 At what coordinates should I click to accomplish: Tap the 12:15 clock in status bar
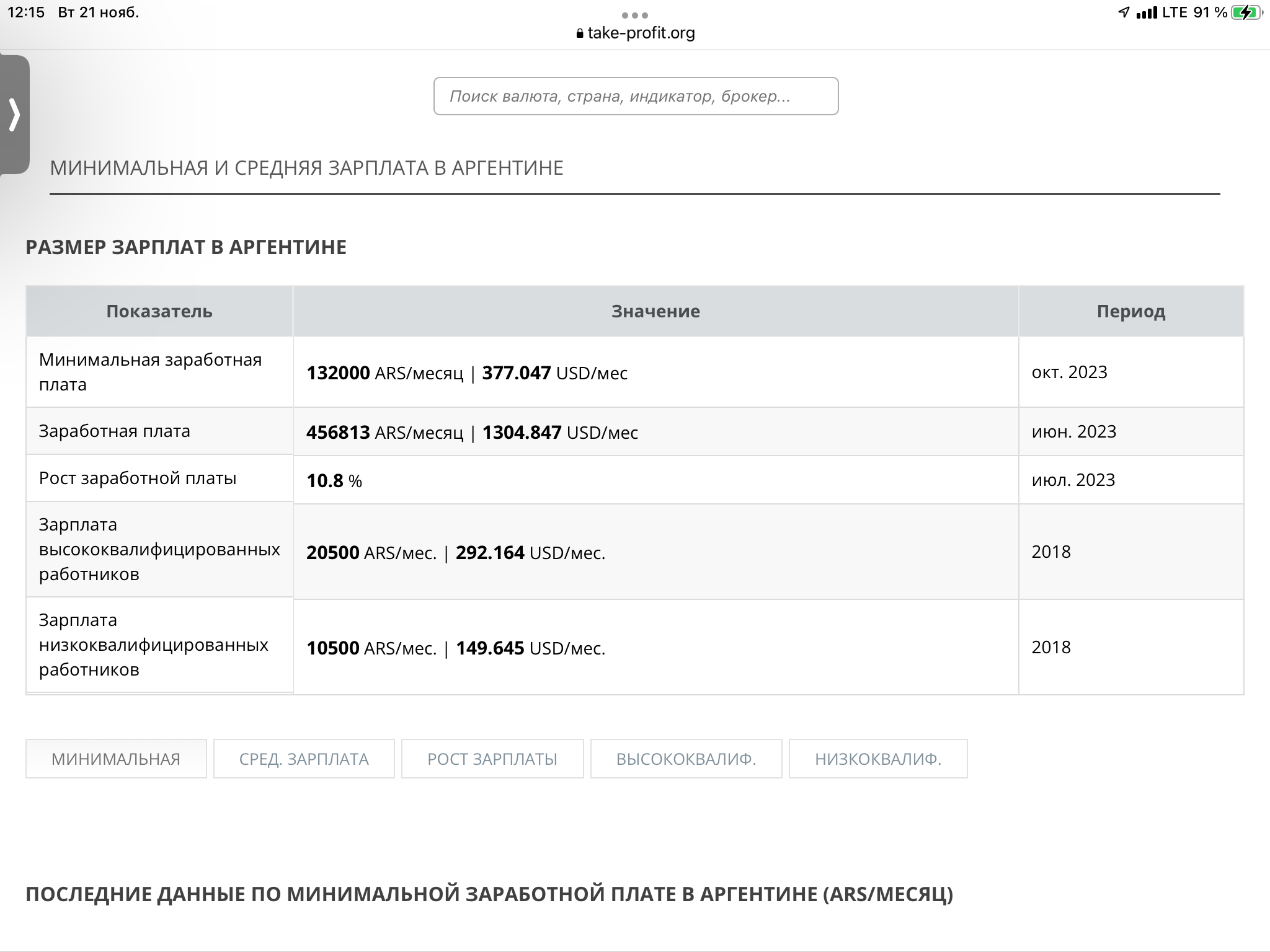coord(26,12)
